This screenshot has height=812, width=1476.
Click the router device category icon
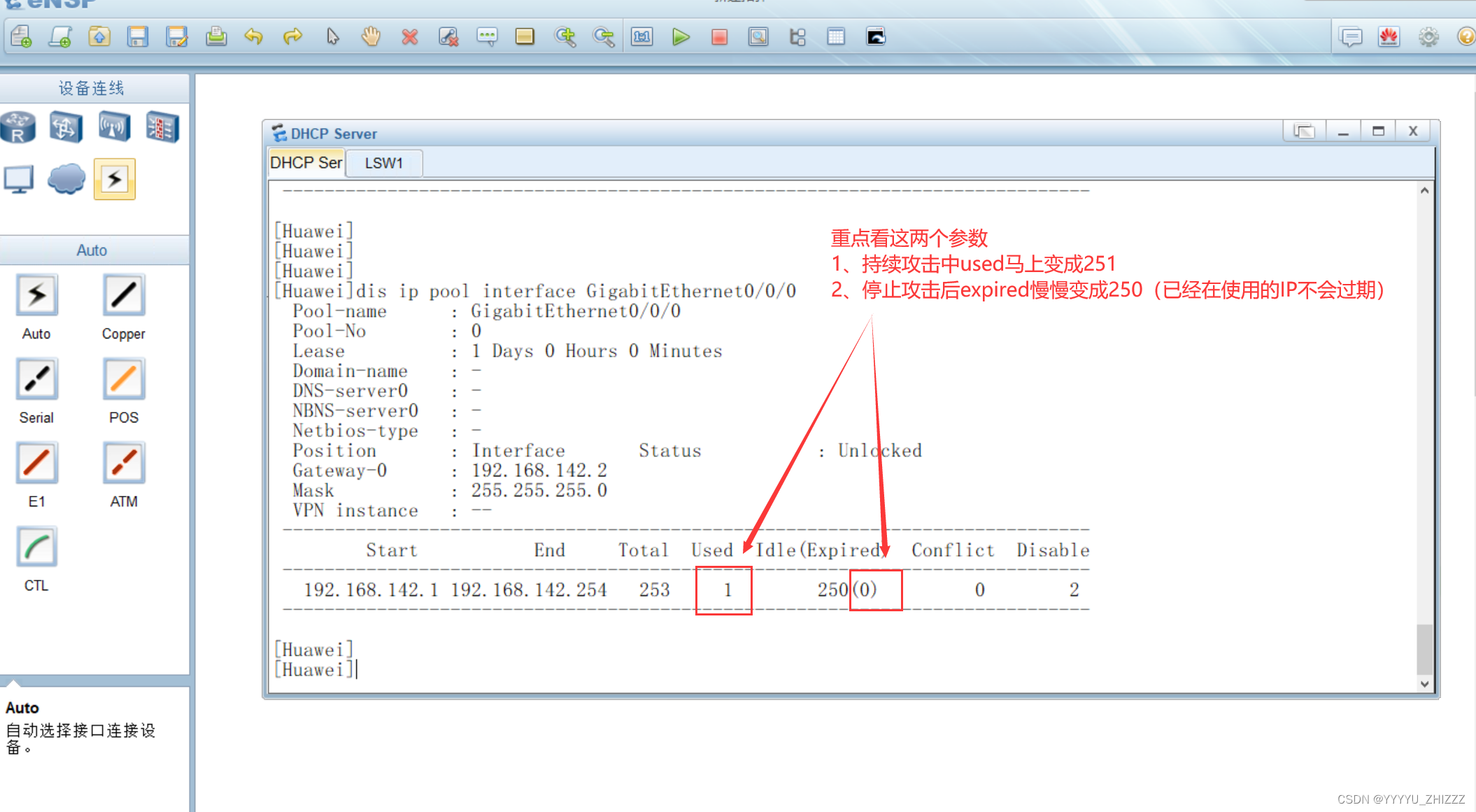click(x=18, y=127)
